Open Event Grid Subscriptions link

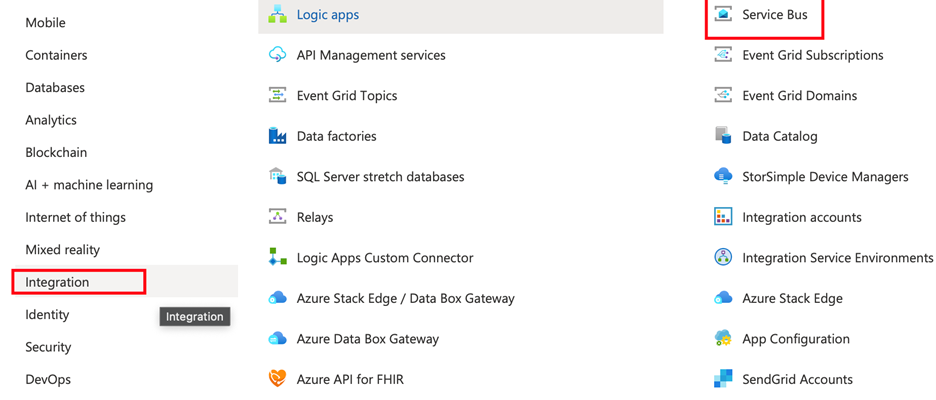pyautogui.click(x=813, y=55)
